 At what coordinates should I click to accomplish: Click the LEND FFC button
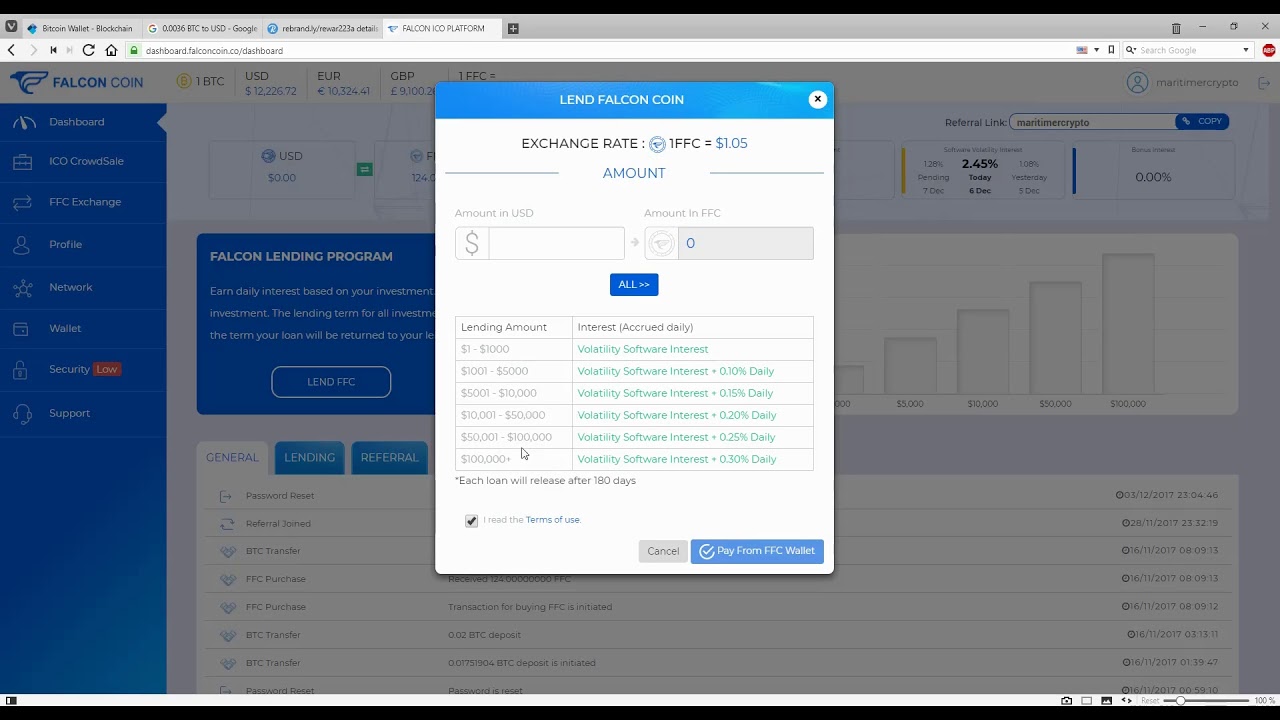pos(331,382)
